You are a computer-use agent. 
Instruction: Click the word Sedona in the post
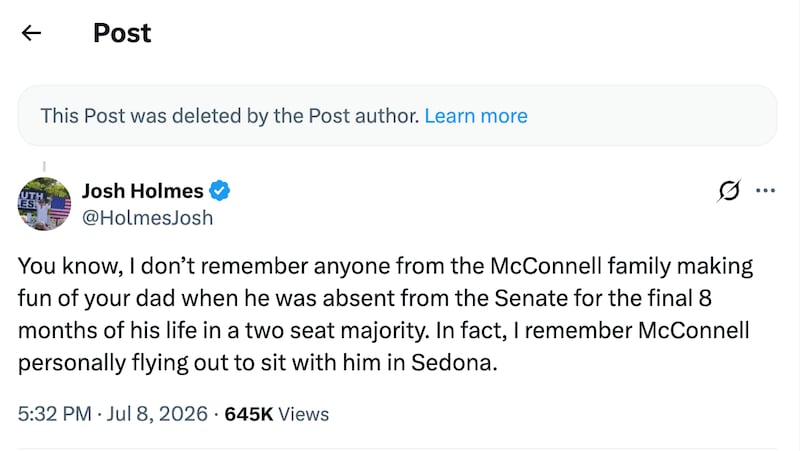pyautogui.click(x=454, y=363)
